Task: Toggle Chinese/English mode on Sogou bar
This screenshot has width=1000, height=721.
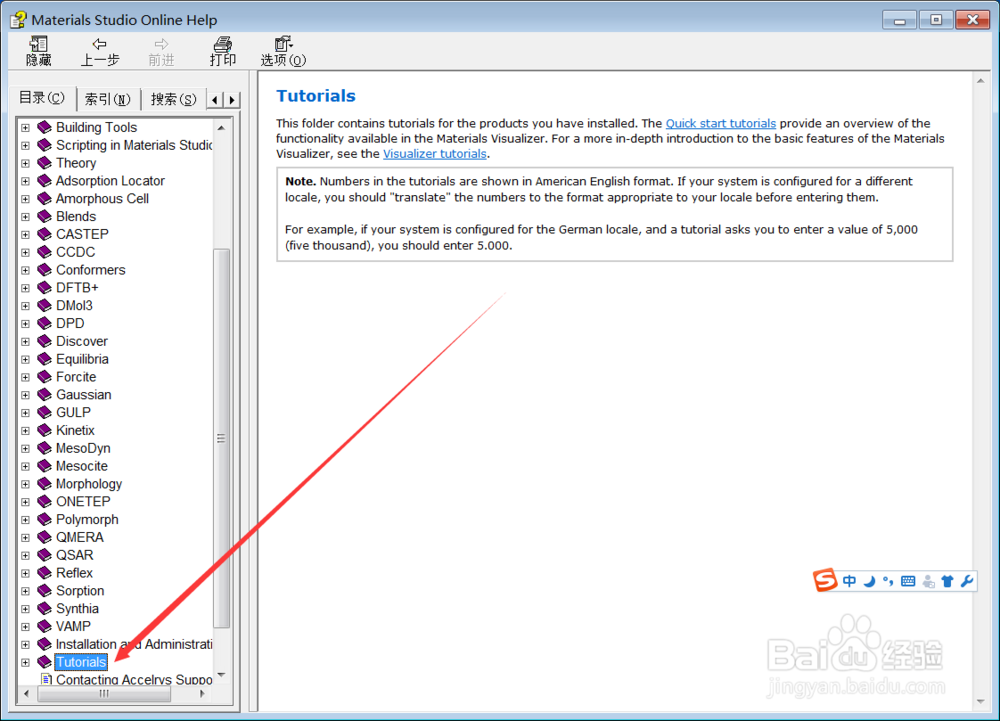Action: pyautogui.click(x=849, y=581)
